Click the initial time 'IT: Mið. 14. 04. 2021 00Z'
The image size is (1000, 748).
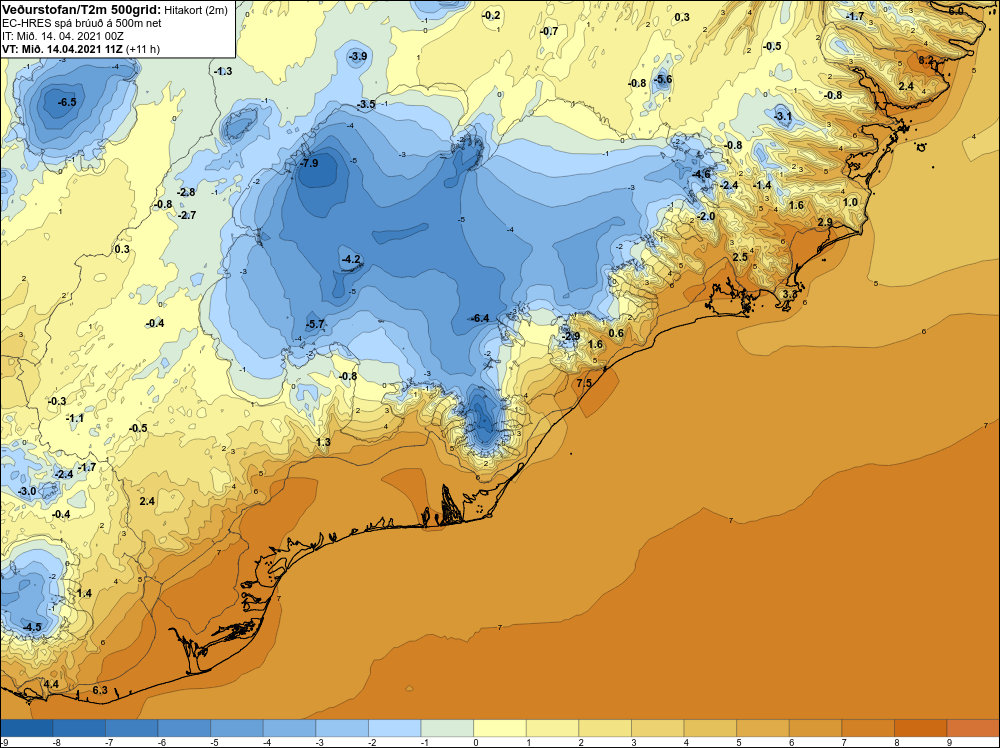pyautogui.click(x=63, y=36)
